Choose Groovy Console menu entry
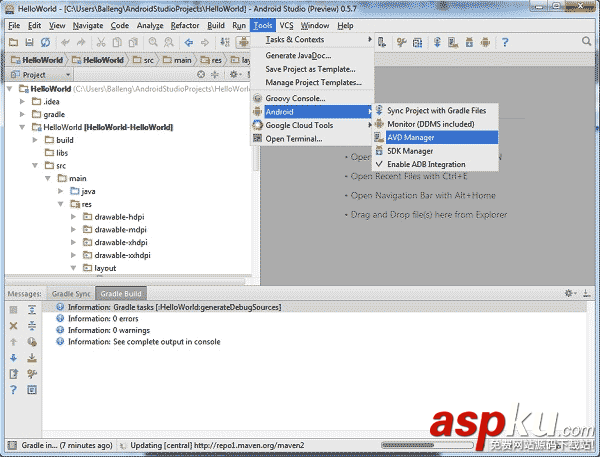The height and width of the screenshot is (457, 600). pyautogui.click(x=312, y=98)
